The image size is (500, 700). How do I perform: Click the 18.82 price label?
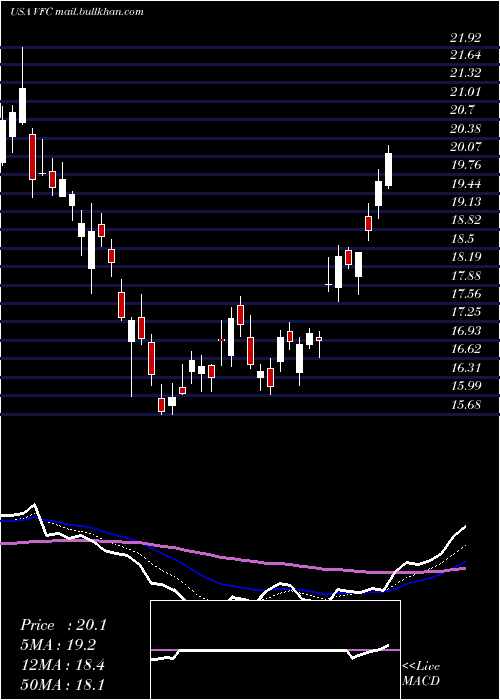[465, 220]
